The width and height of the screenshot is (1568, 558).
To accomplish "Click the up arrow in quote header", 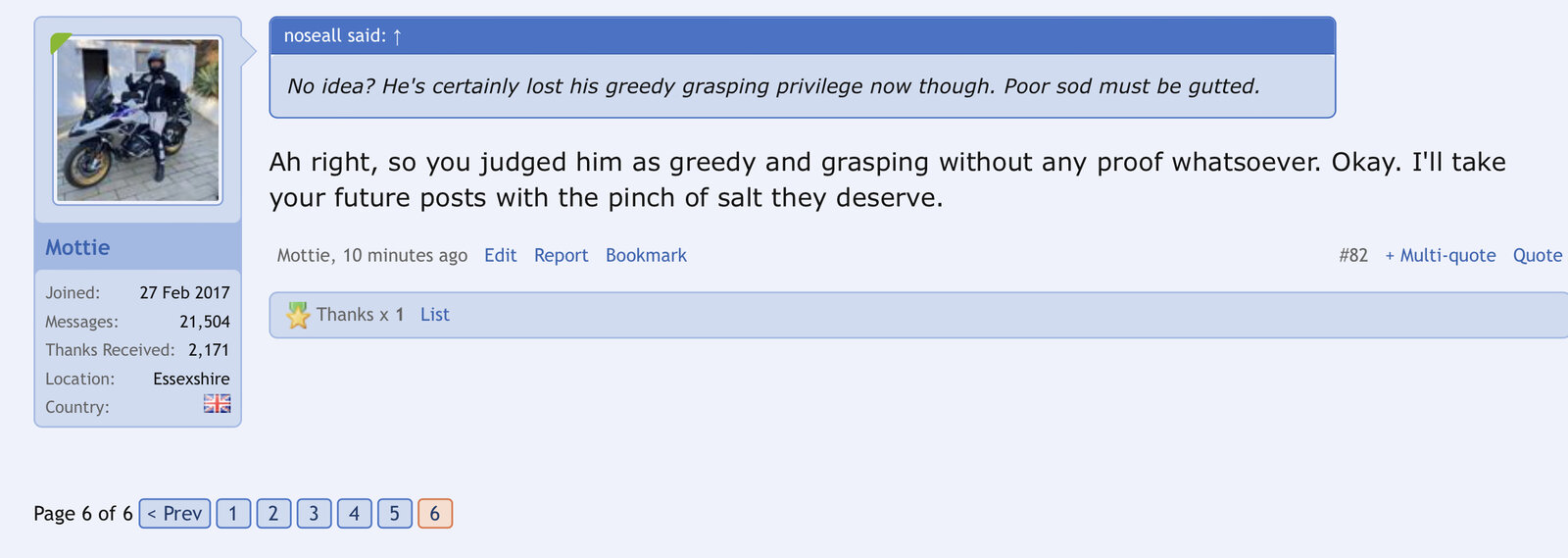I will [397, 37].
